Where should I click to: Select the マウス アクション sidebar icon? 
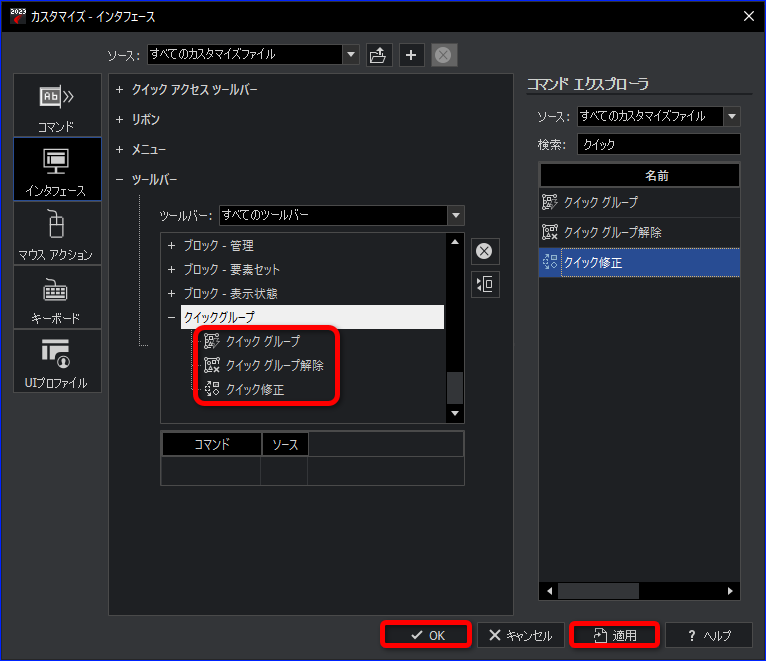pos(57,234)
